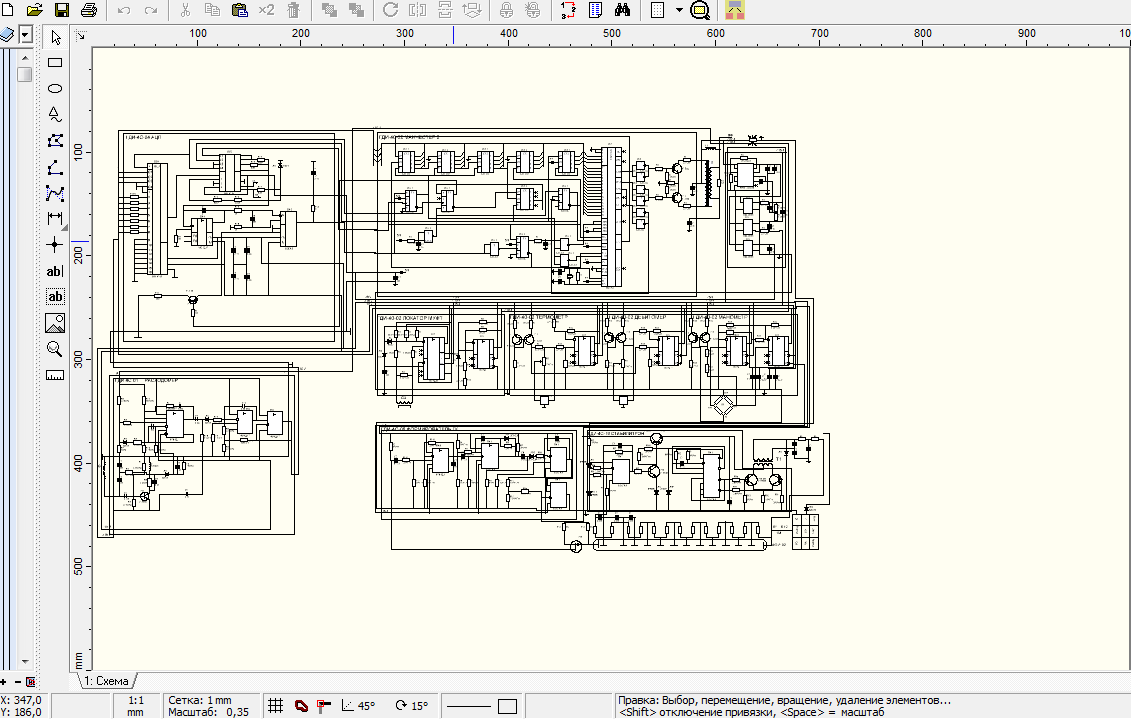Open a file with the folder icon
Screen dimensions: 1131x719
(x=34, y=9)
